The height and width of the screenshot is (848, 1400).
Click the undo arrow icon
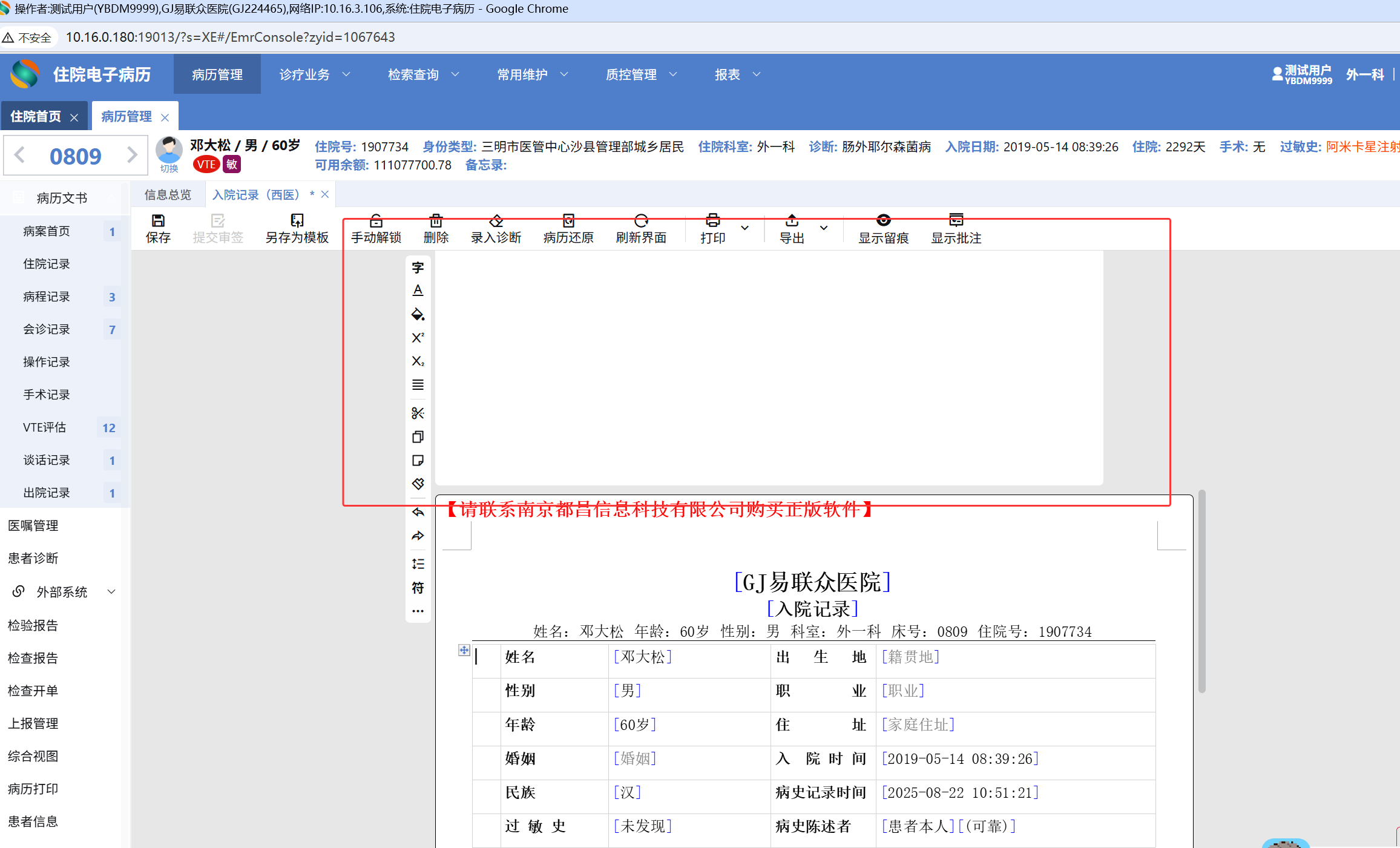418,512
